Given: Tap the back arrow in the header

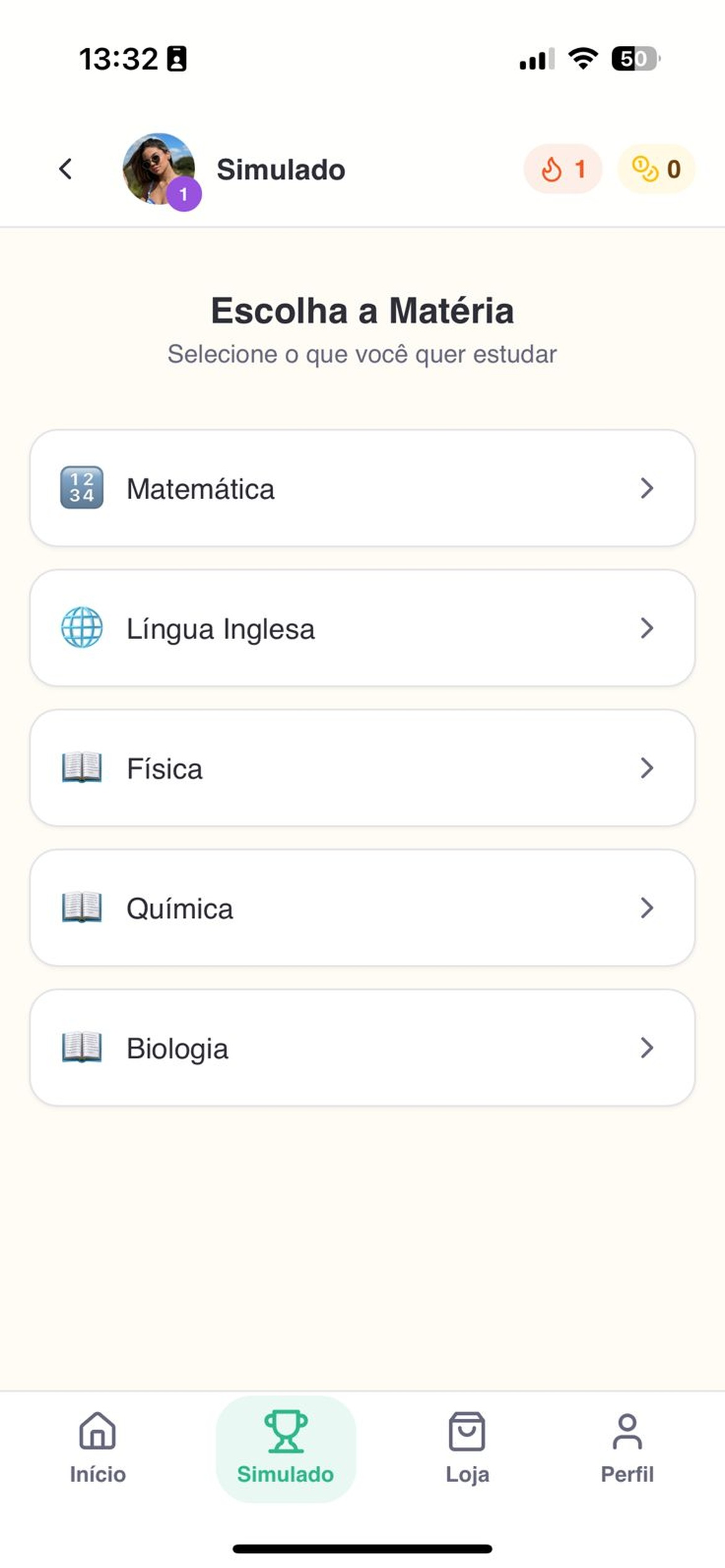Looking at the screenshot, I should [66, 169].
